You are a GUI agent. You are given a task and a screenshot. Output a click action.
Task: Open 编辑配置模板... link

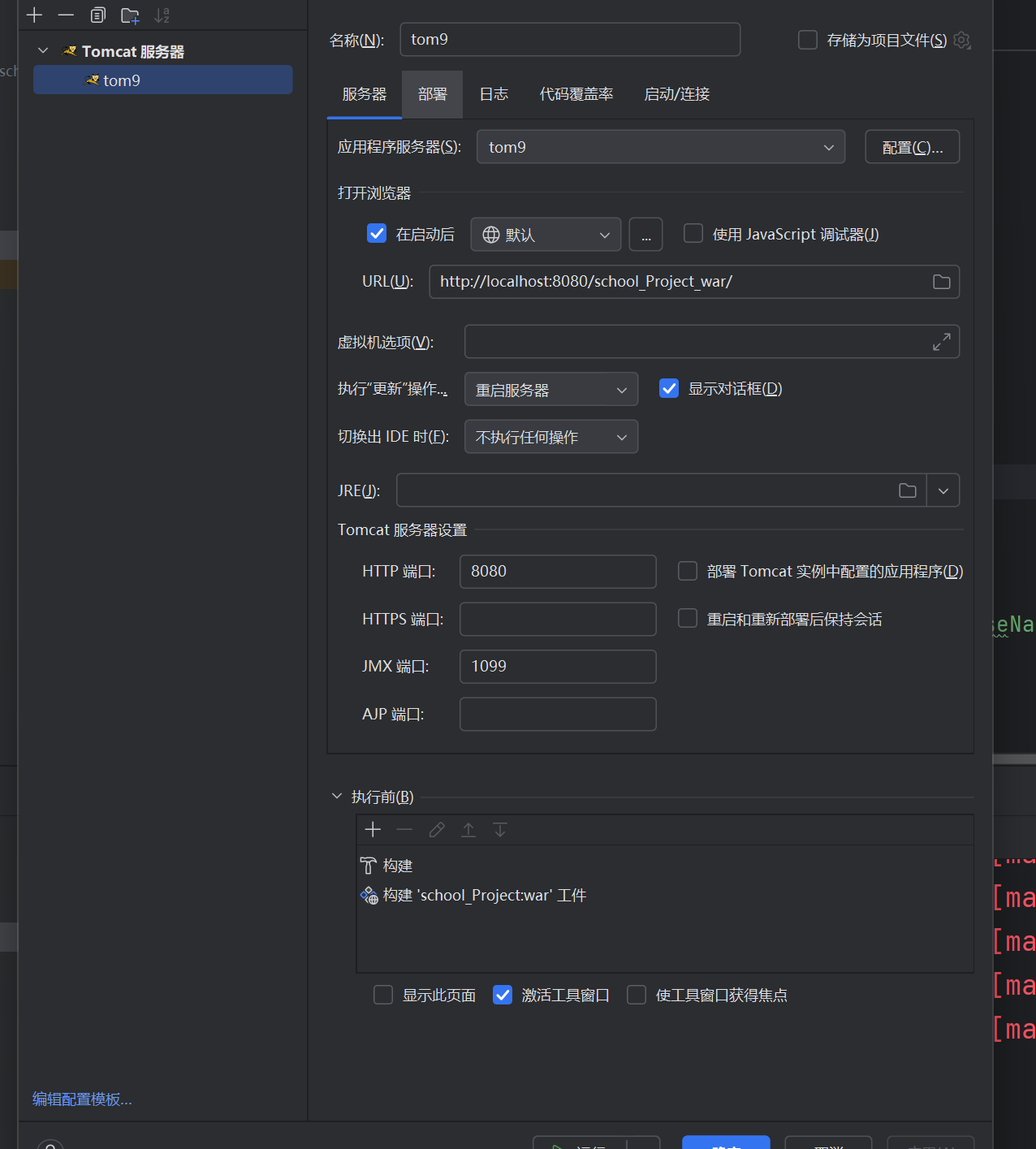82,1099
